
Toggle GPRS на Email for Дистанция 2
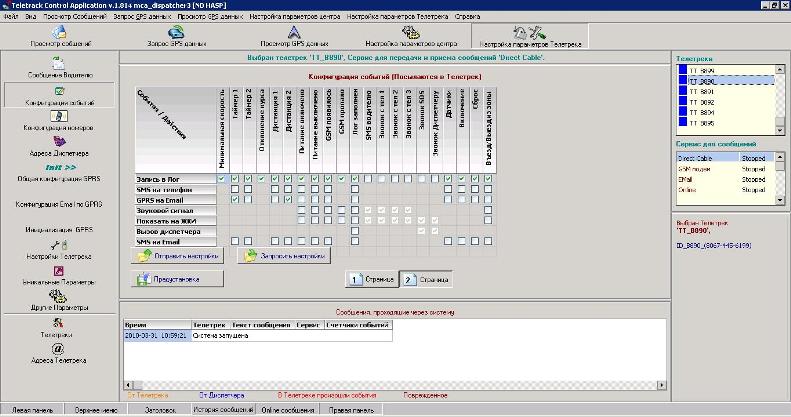pos(288,200)
